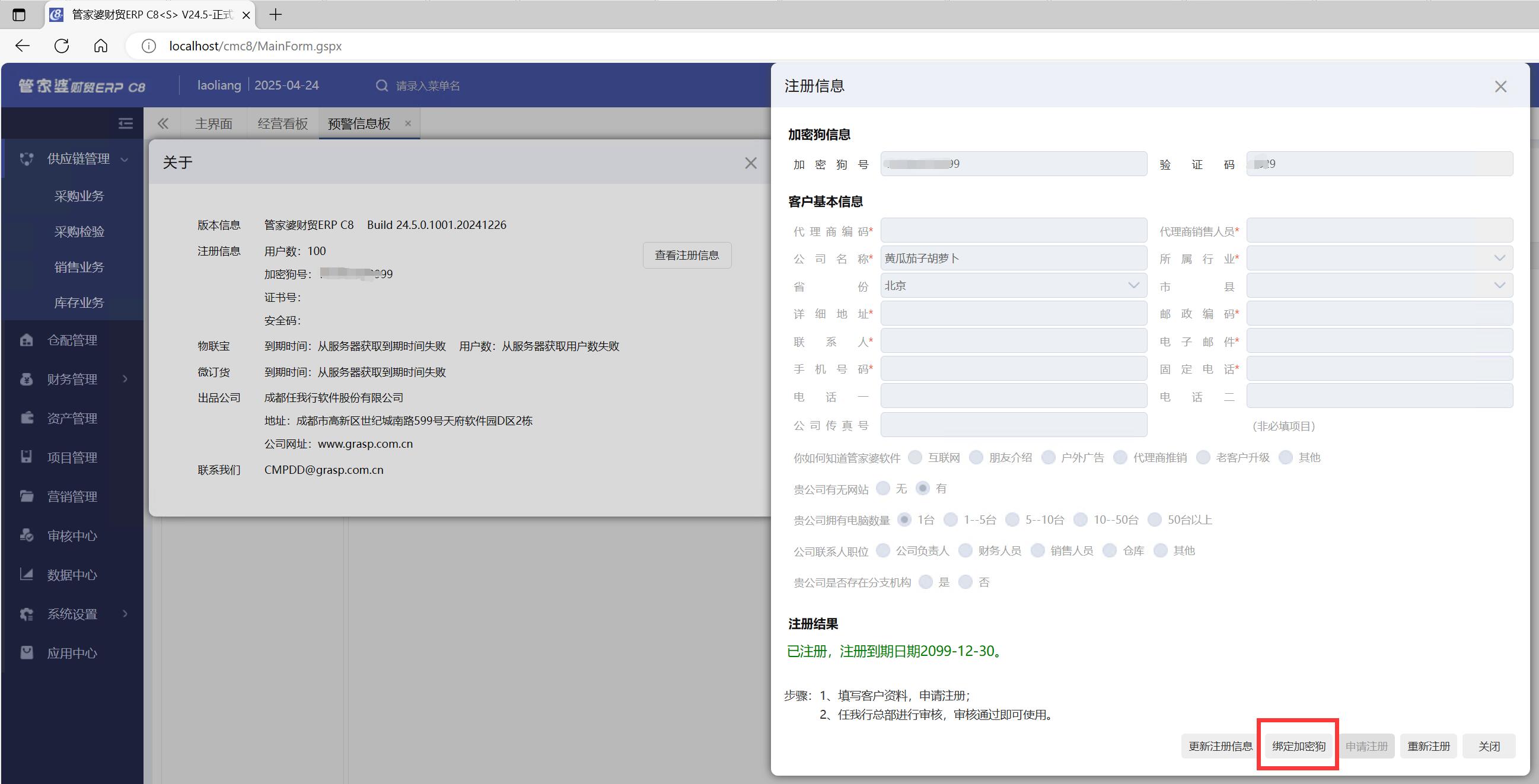Close the 预警信息板 tab

408,124
